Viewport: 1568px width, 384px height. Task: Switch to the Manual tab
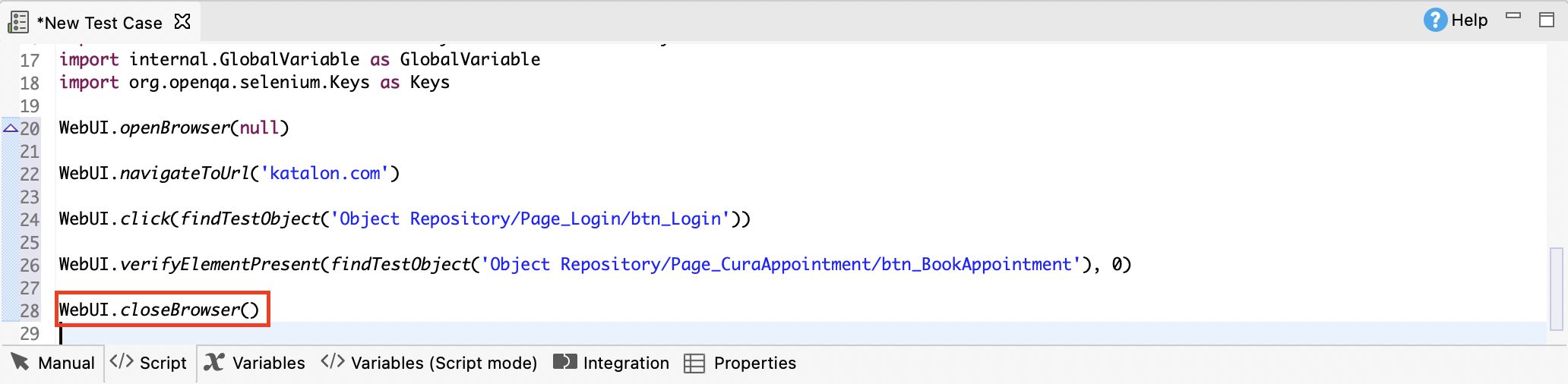tap(53, 363)
